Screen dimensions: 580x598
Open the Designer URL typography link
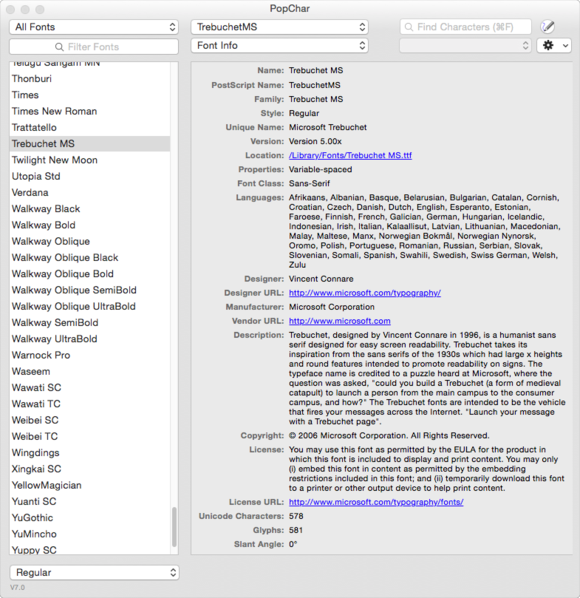point(365,293)
